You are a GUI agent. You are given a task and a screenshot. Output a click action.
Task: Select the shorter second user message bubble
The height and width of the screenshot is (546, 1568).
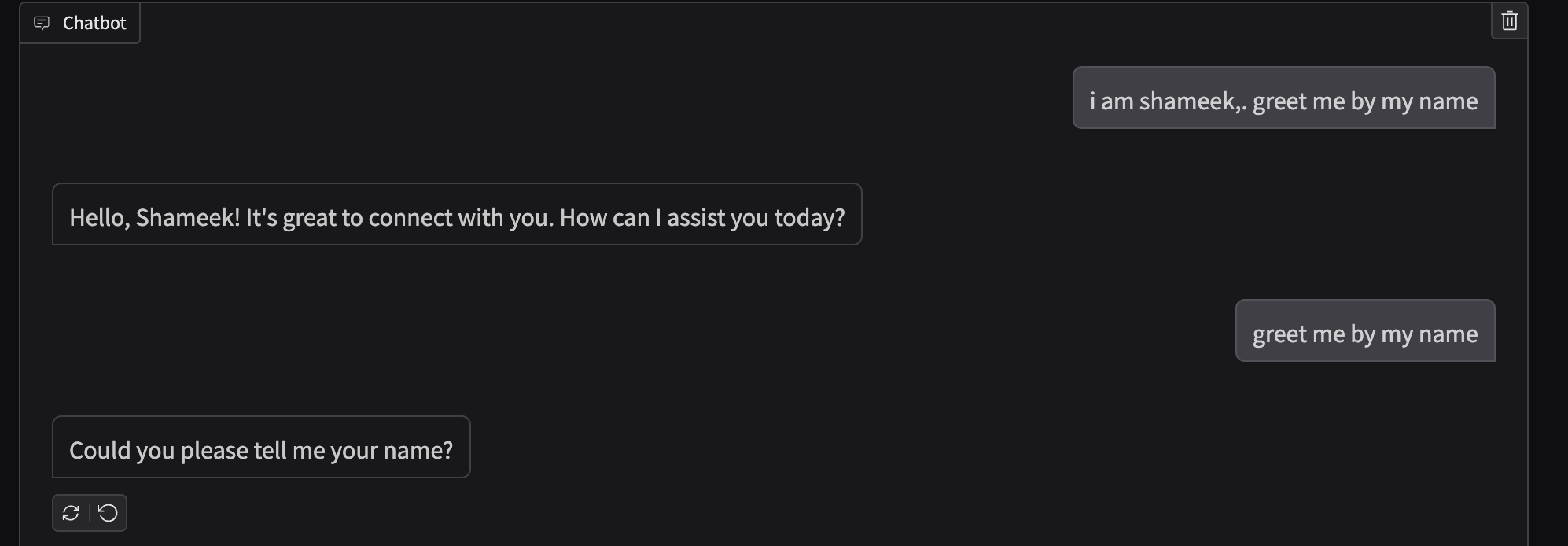coord(1364,331)
